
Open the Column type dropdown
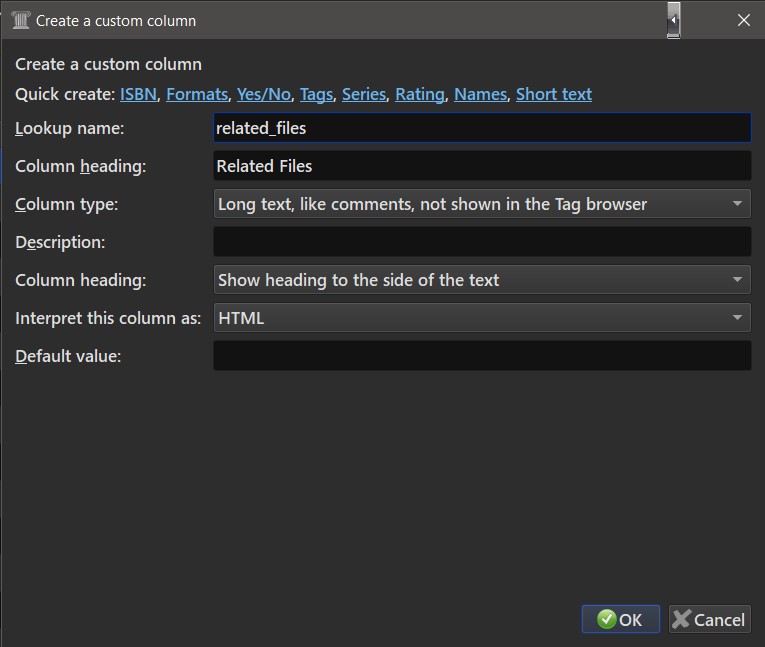pyautogui.click(x=482, y=204)
